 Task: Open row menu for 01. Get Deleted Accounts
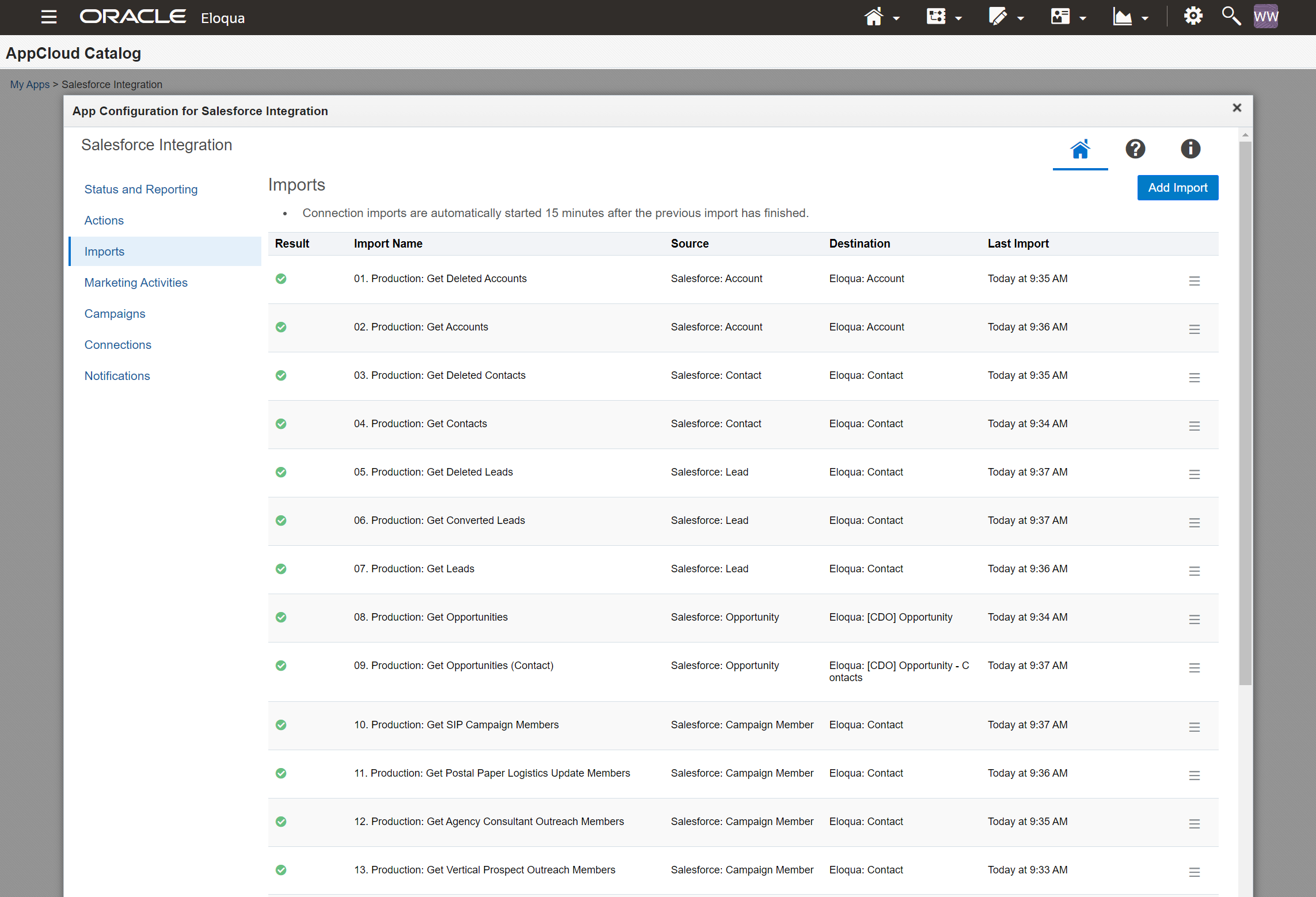click(1195, 281)
